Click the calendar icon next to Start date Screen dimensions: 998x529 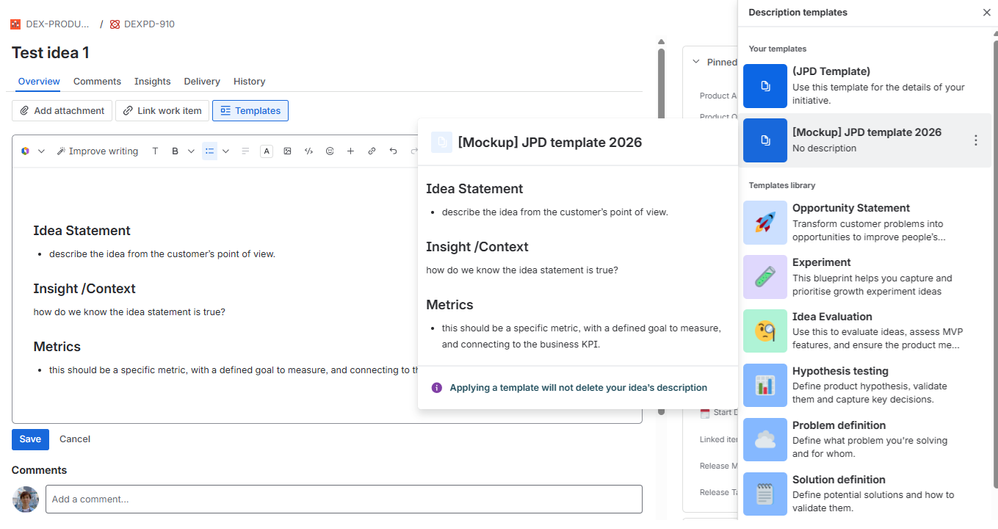(x=705, y=413)
